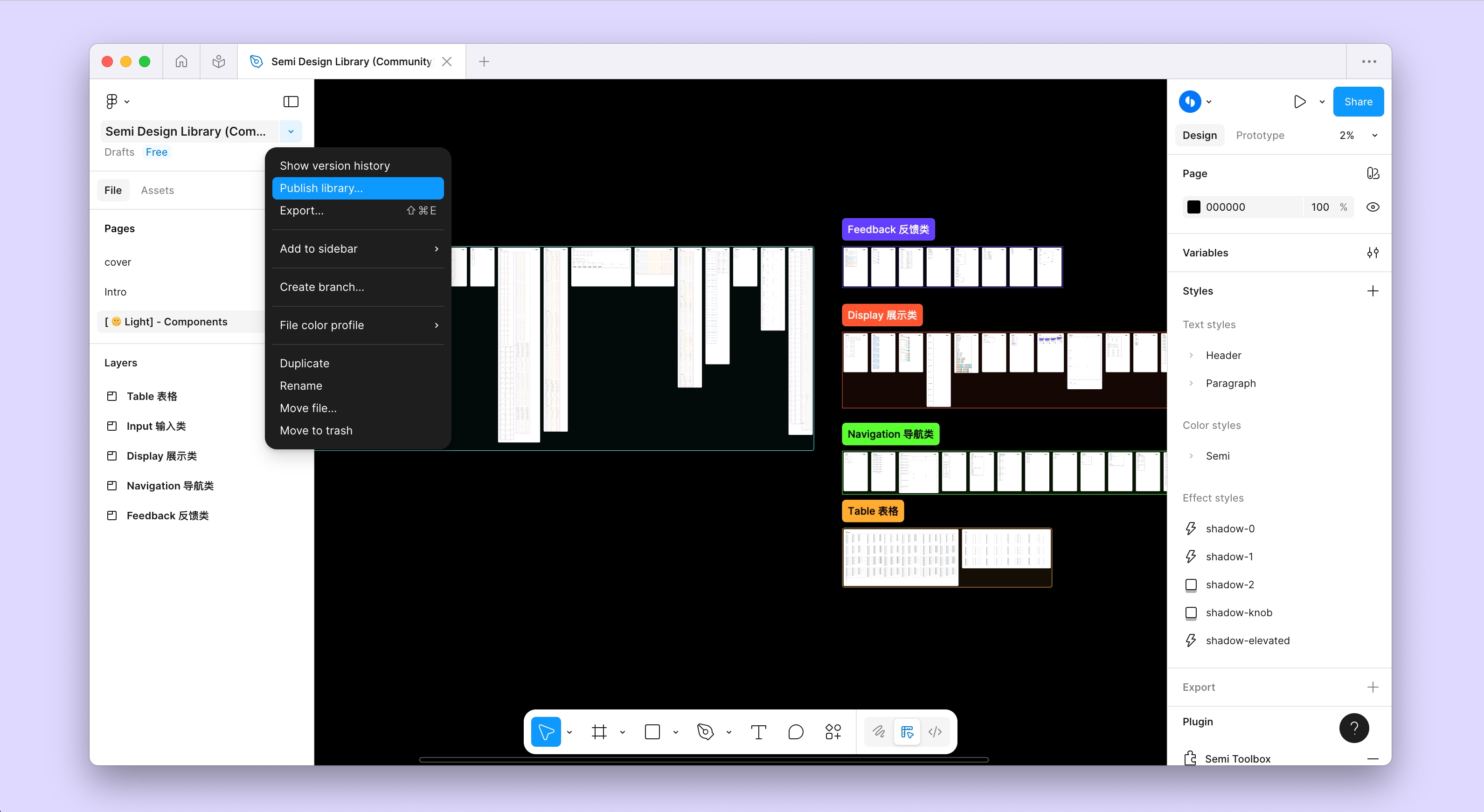Select the Comment tool
Image resolution: width=1484 pixels, height=812 pixels.
(796, 731)
